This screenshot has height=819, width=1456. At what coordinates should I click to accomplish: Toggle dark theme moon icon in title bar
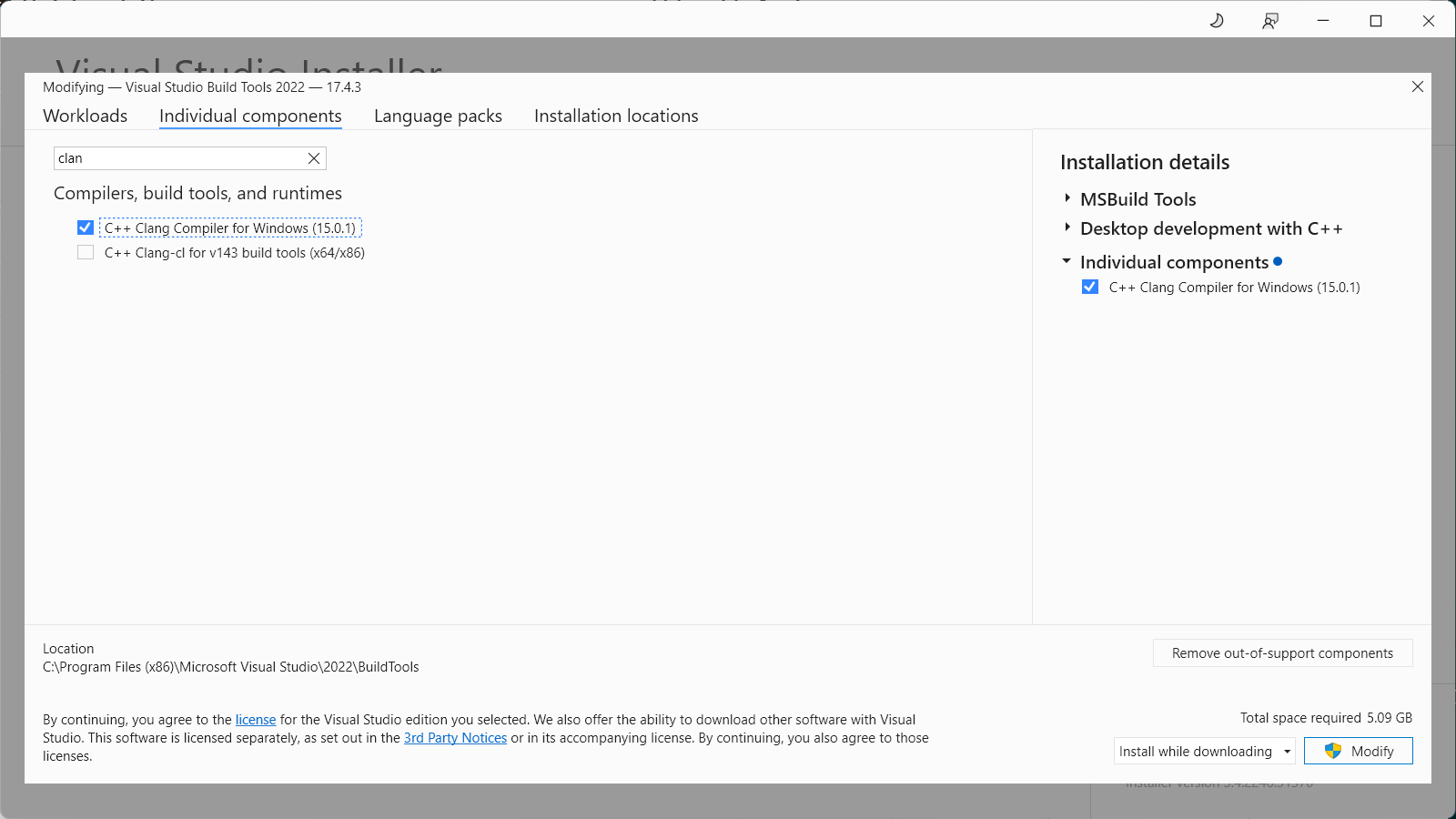[1217, 21]
